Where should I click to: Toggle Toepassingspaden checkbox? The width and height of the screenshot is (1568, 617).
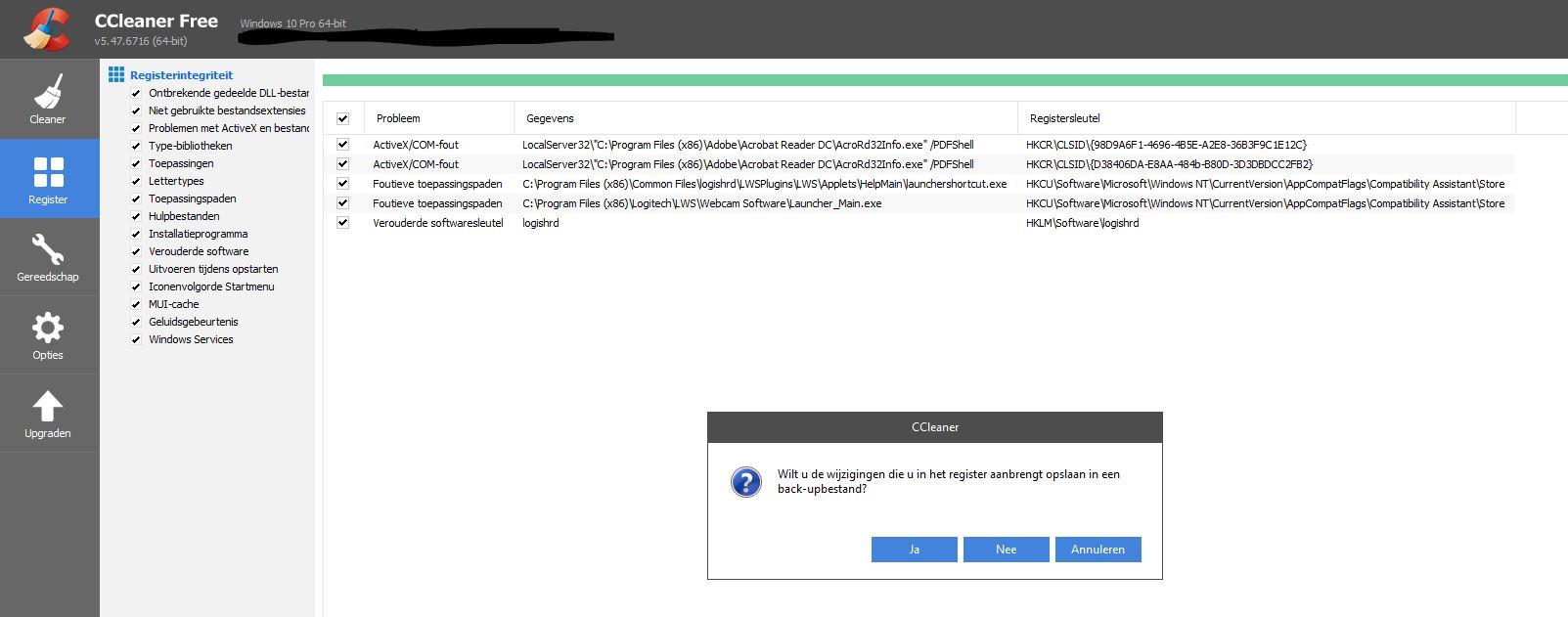coord(136,199)
